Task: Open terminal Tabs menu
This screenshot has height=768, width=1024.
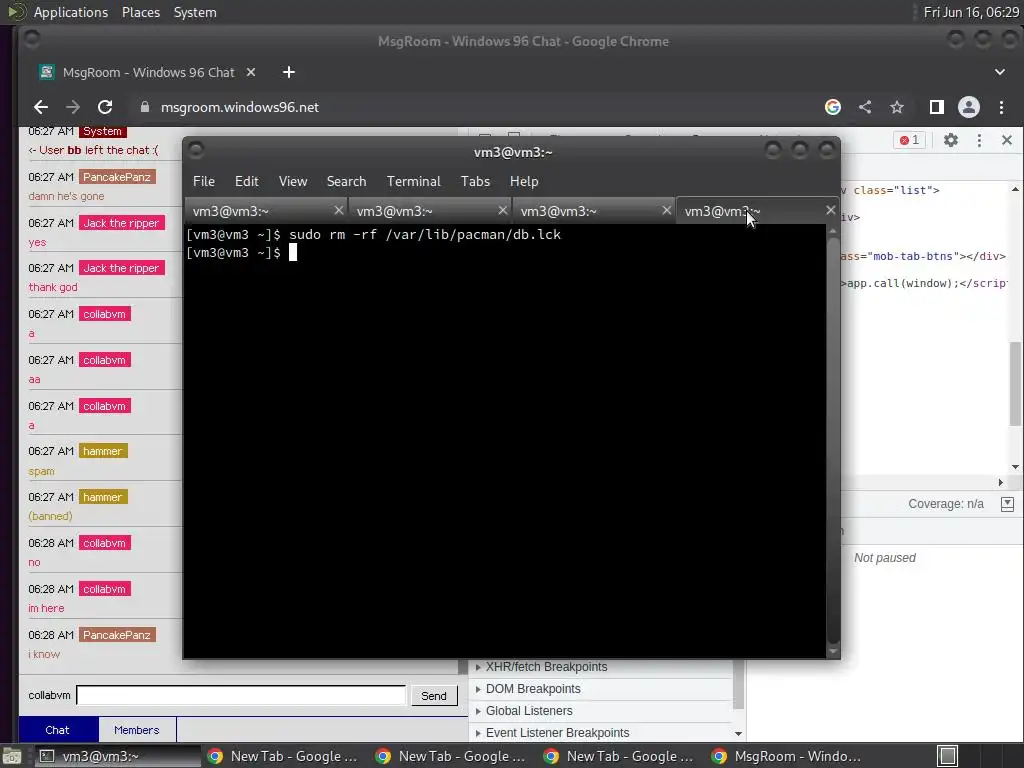Action: point(475,182)
